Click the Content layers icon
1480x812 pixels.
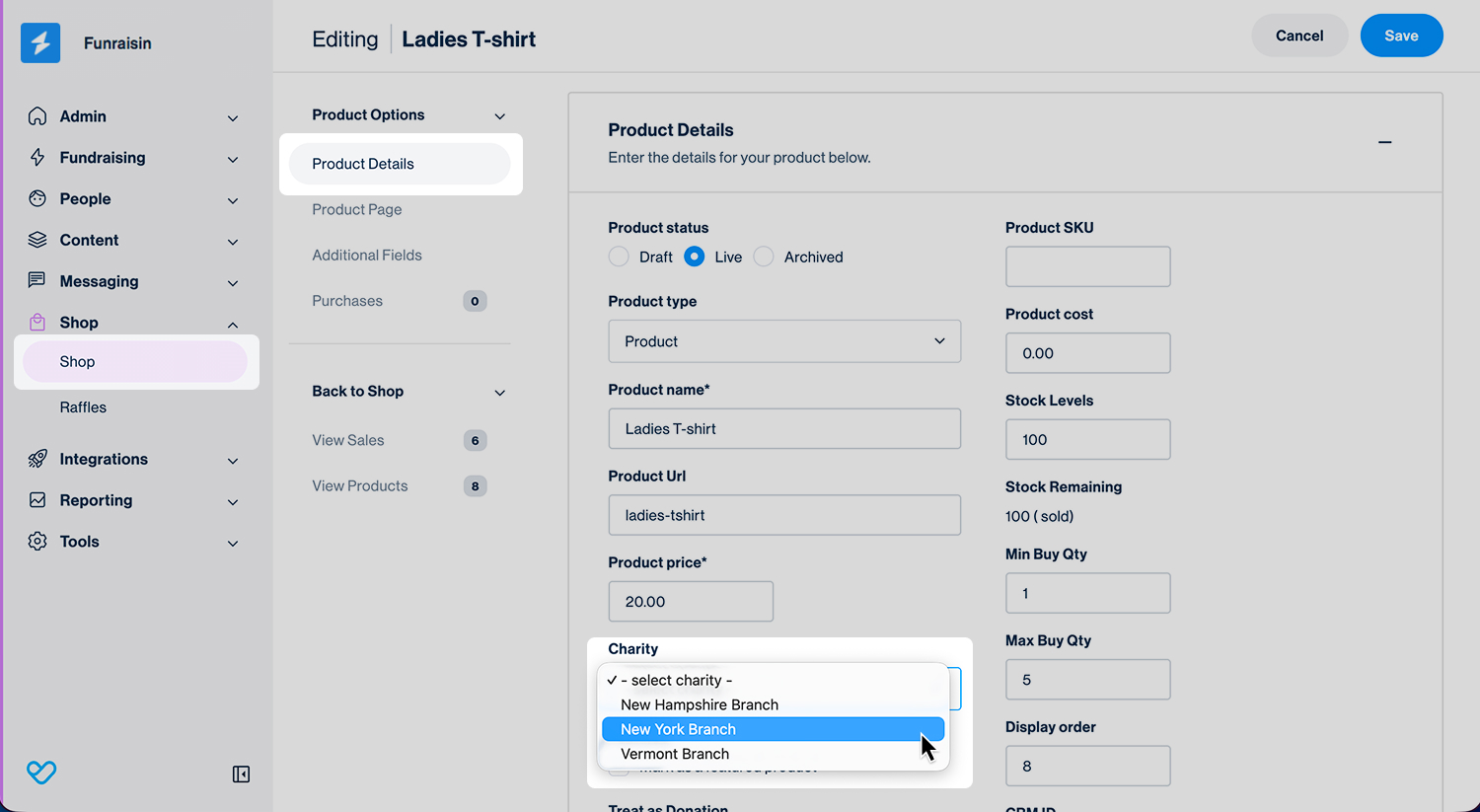(x=37, y=240)
